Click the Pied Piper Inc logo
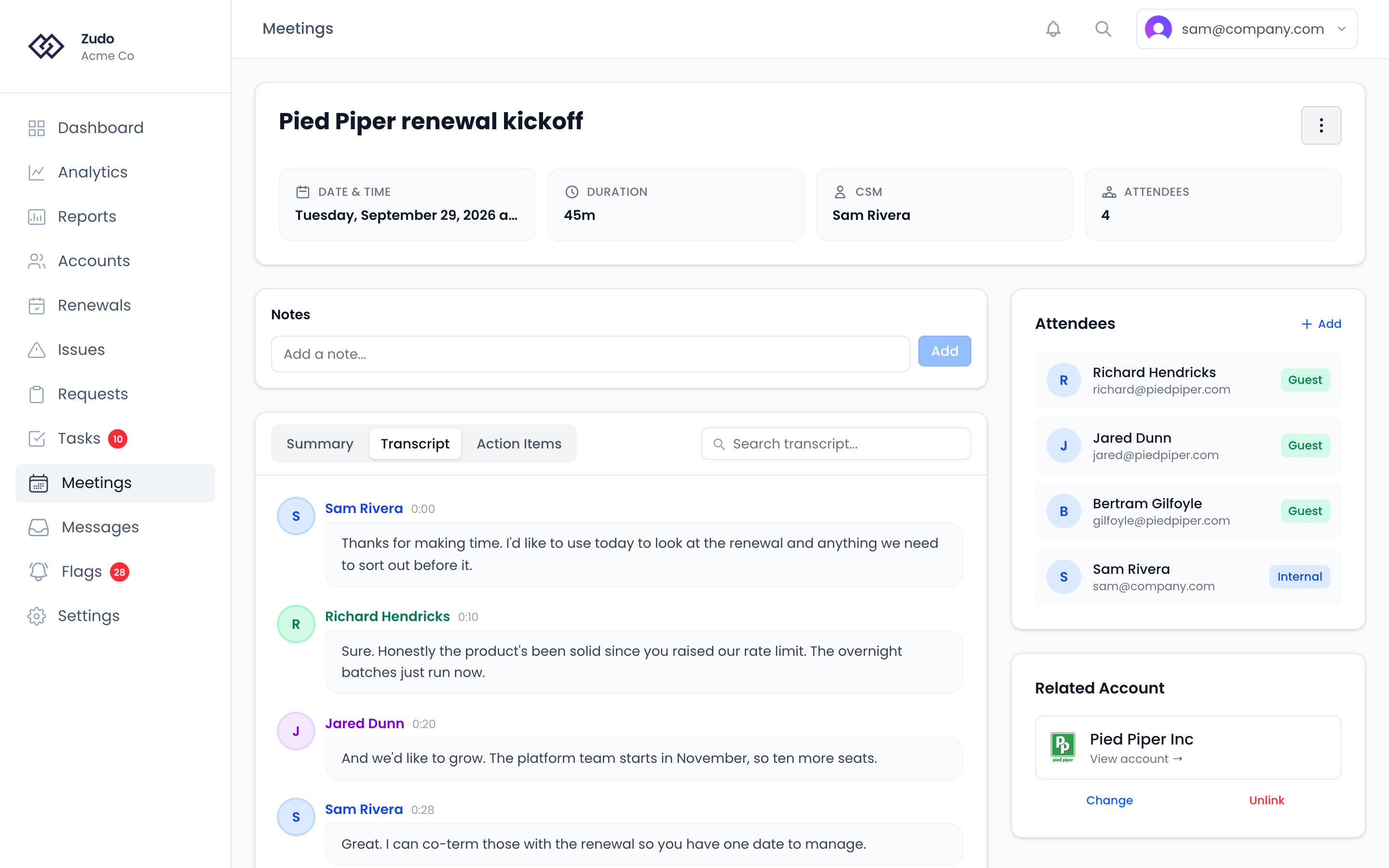Image resolution: width=1389 pixels, height=868 pixels. click(x=1062, y=747)
